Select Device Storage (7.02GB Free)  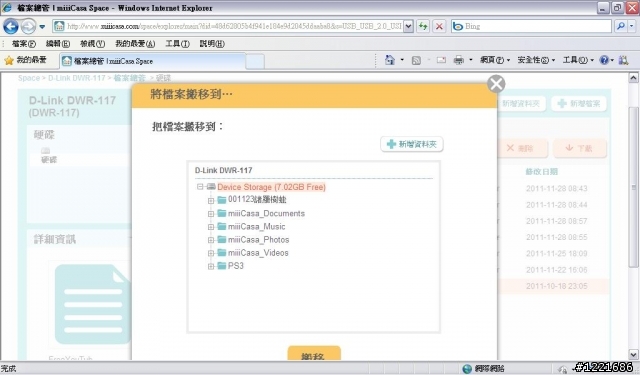(271, 187)
